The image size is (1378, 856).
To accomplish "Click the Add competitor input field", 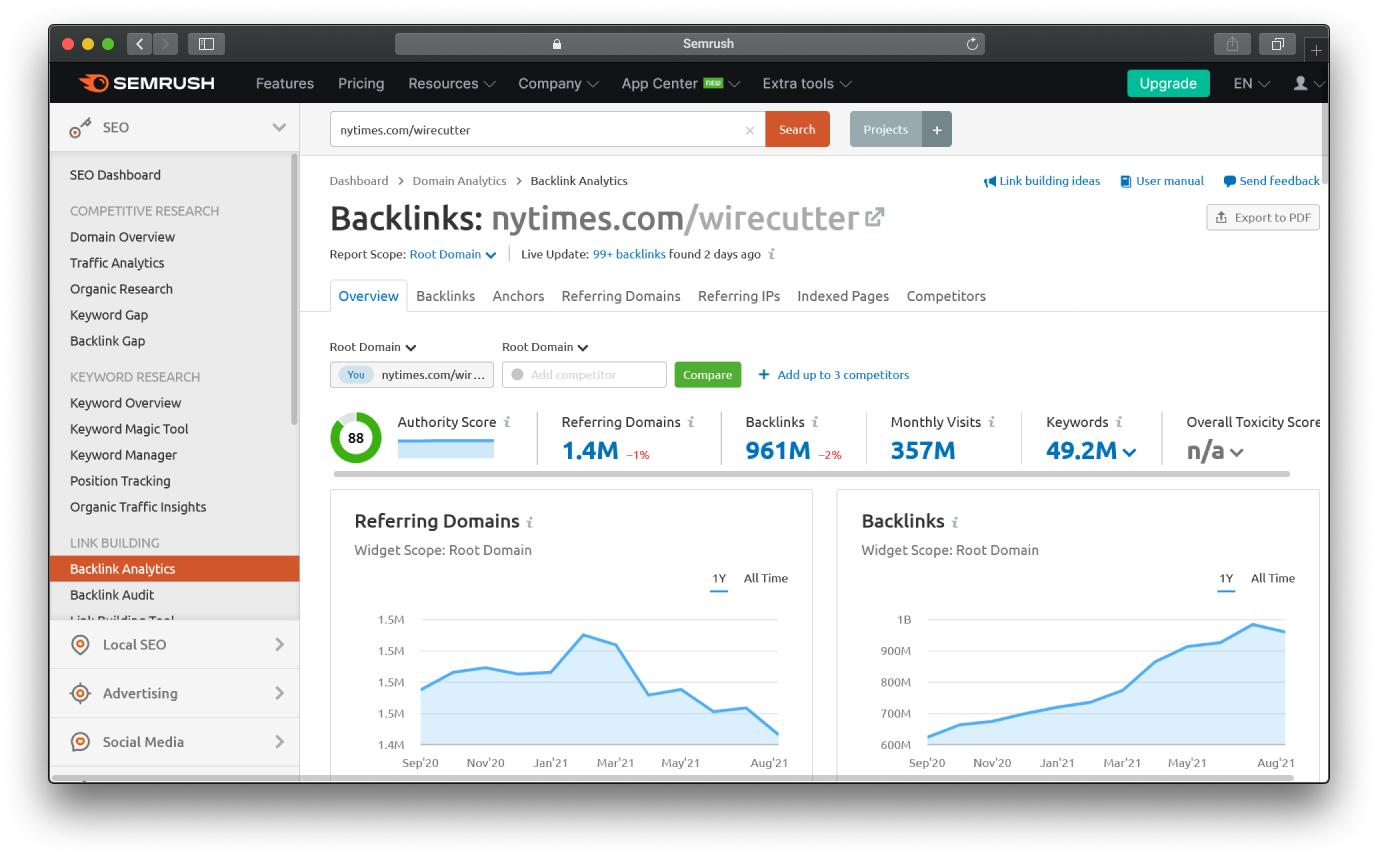I will tap(584, 375).
